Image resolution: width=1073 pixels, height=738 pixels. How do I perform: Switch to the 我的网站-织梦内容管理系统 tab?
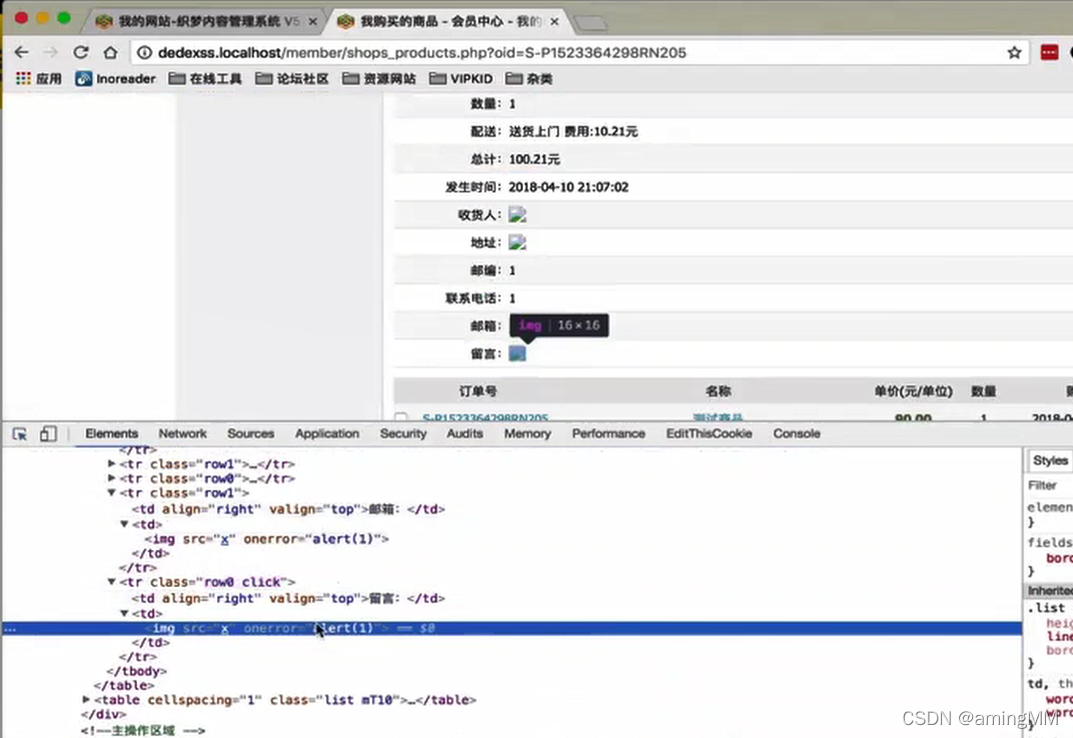click(x=204, y=21)
